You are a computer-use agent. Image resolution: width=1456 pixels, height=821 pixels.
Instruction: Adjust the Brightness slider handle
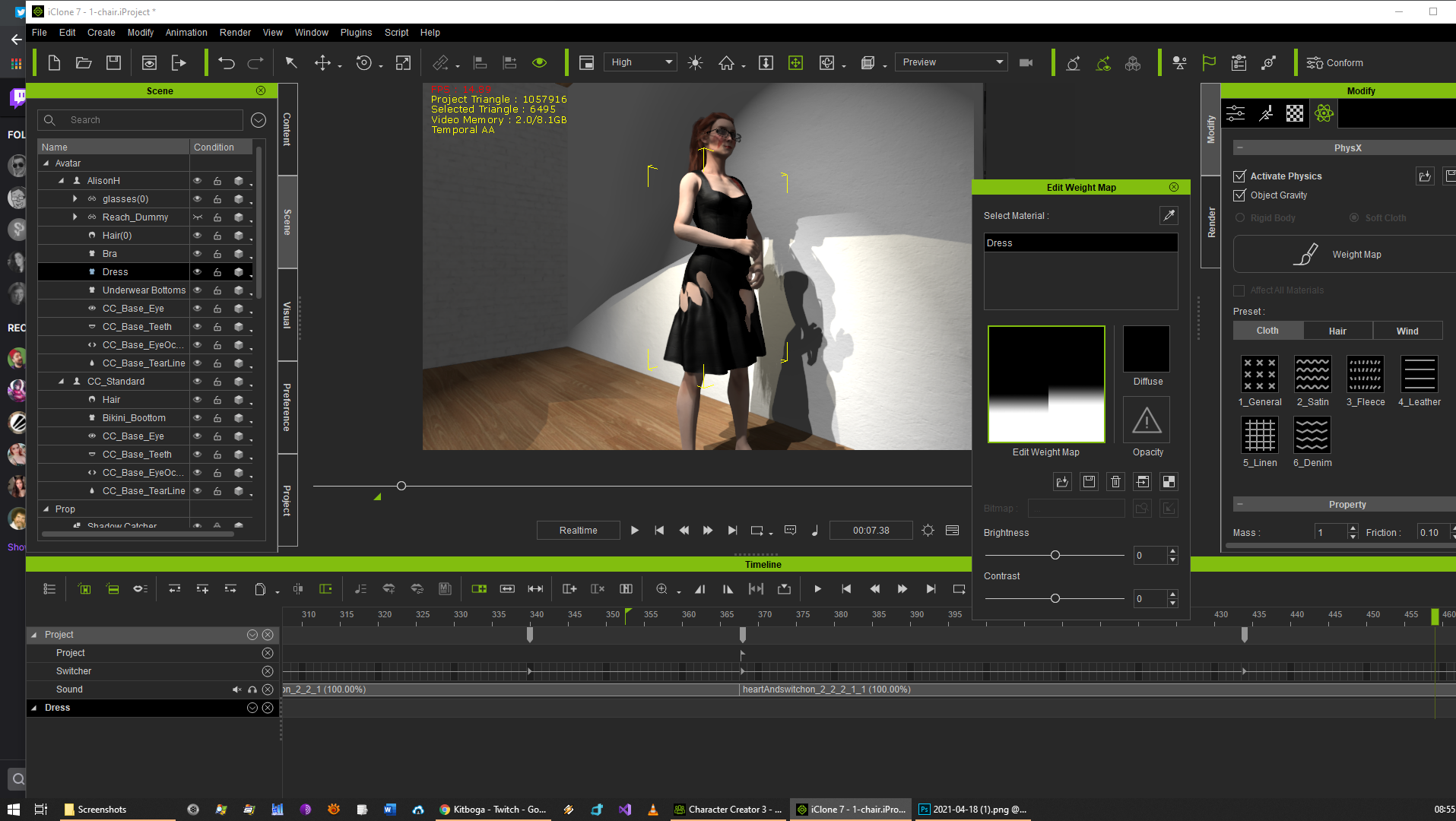pos(1055,555)
